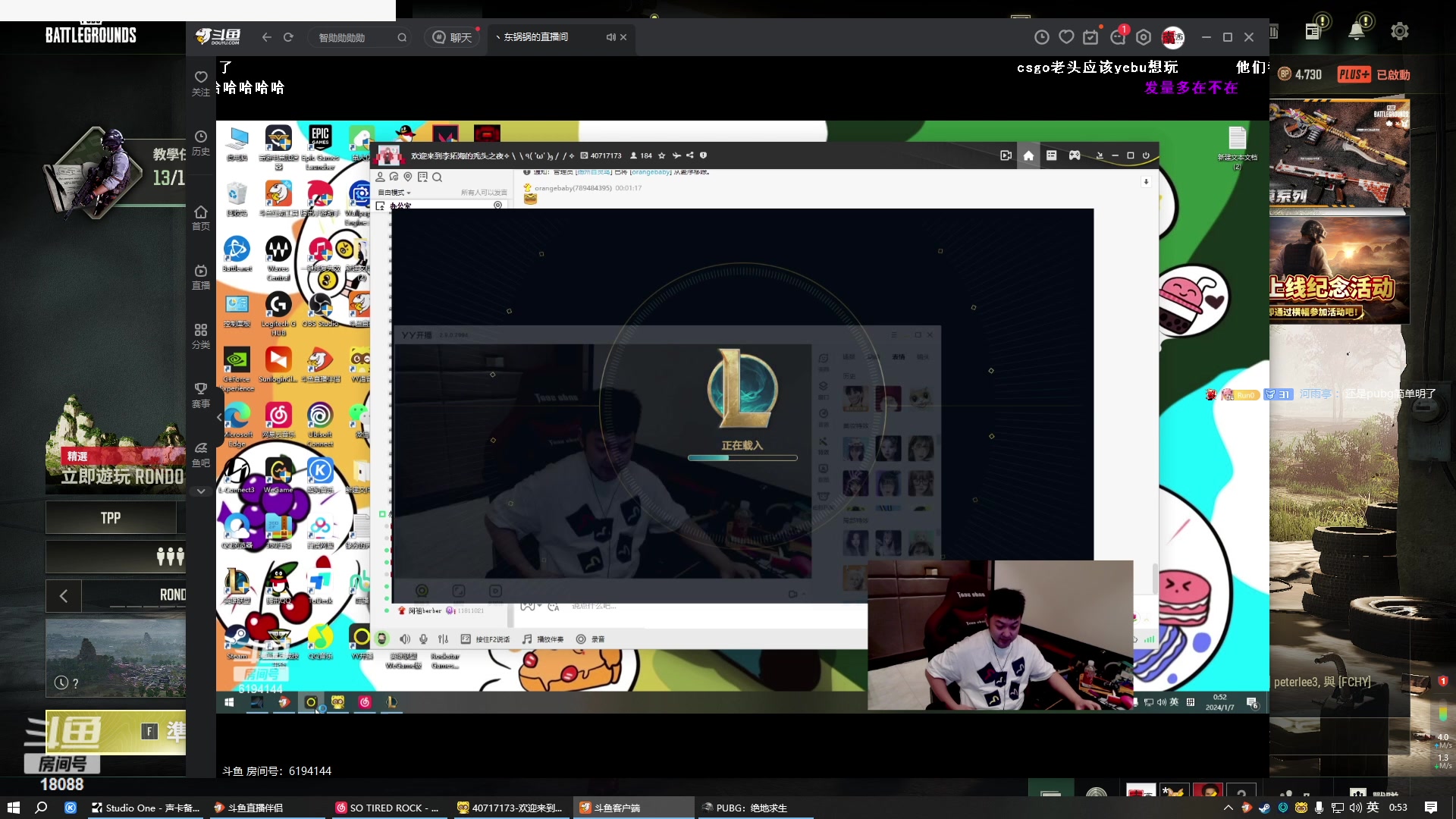The width and height of the screenshot is (1456, 819).
Task: Collapse Douyu sidebar with edge arrow
Action: coord(219,417)
